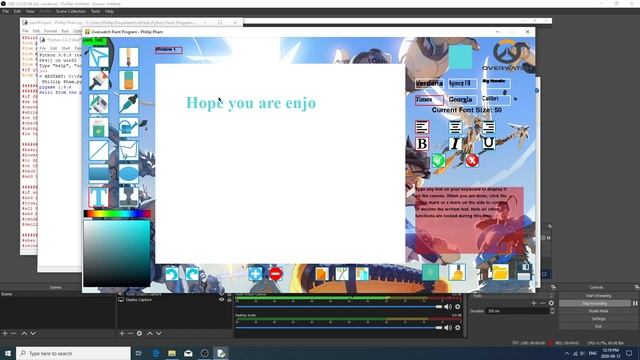Pick a shade in teal gradient square

[117, 253]
